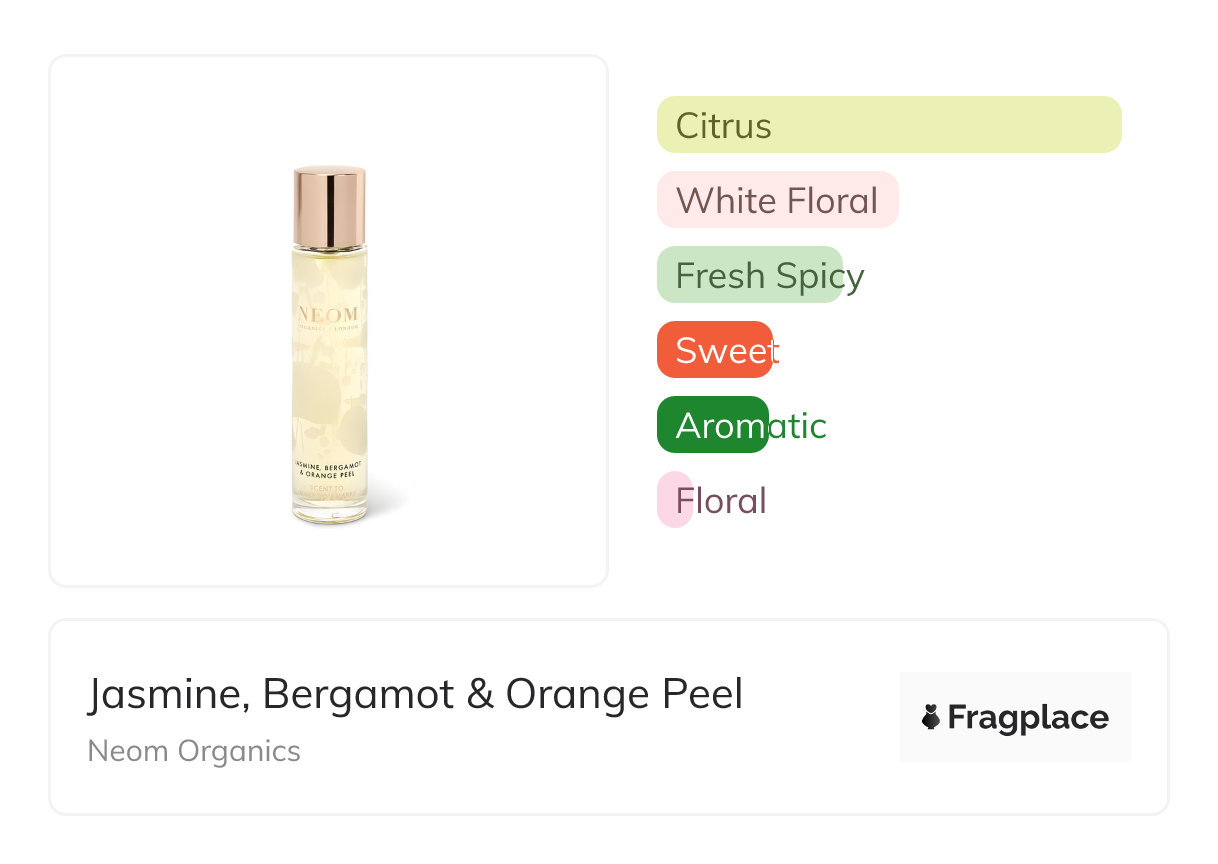Open the perfume bottle product image

click(x=329, y=345)
